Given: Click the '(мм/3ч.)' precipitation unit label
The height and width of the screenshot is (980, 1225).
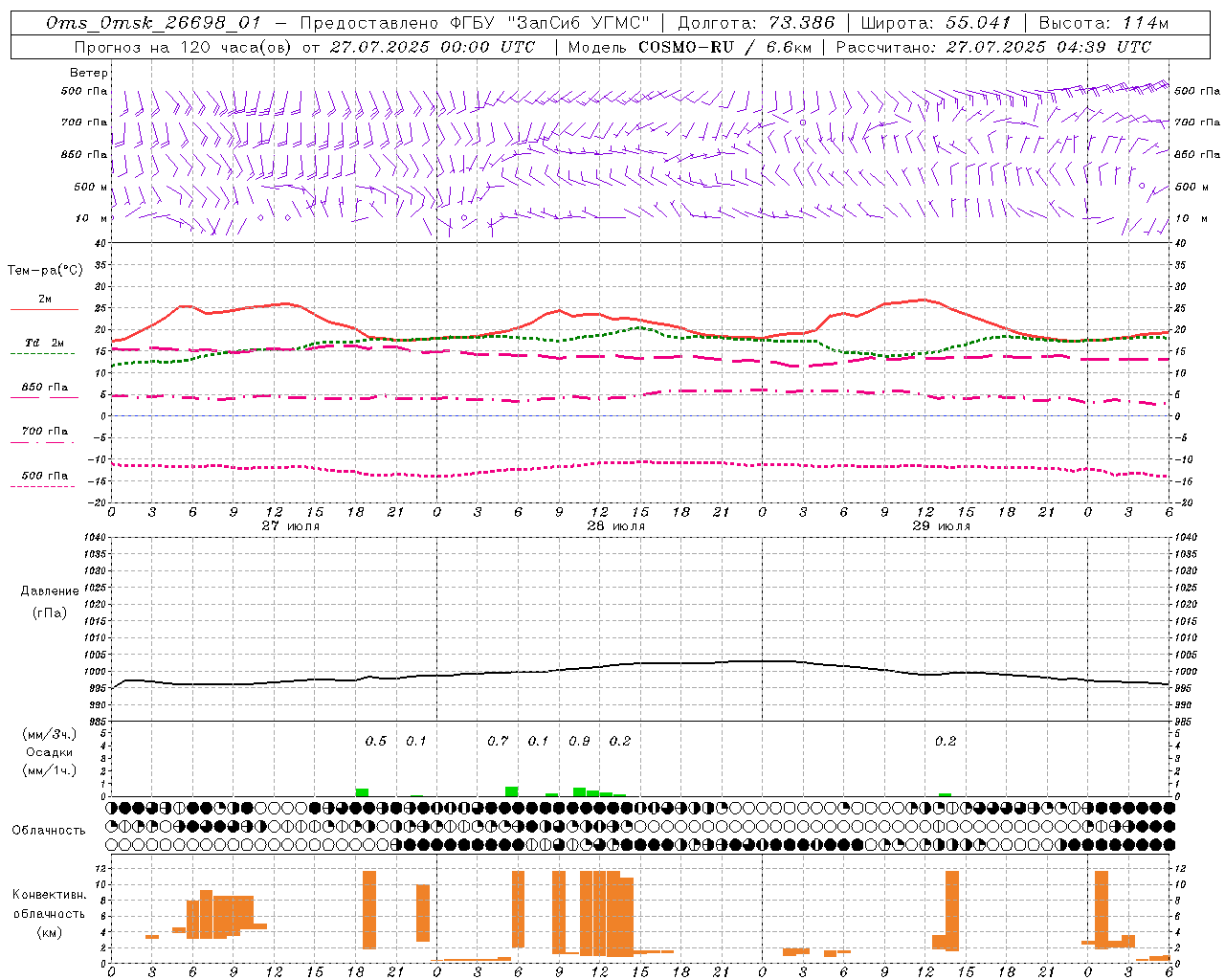Looking at the screenshot, I should coord(50,734).
